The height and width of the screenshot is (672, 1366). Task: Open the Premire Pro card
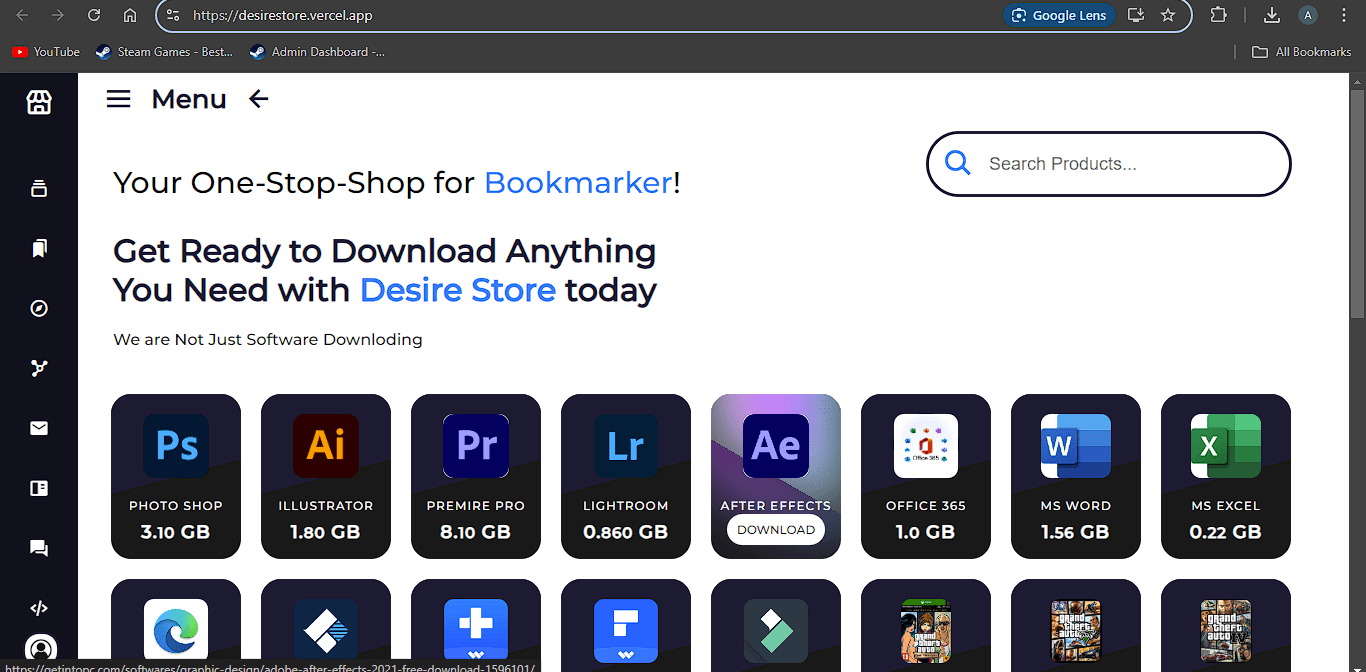[x=476, y=476]
